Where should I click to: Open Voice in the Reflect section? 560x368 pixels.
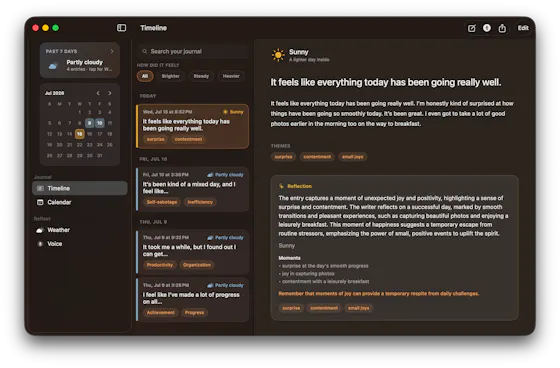80,244
